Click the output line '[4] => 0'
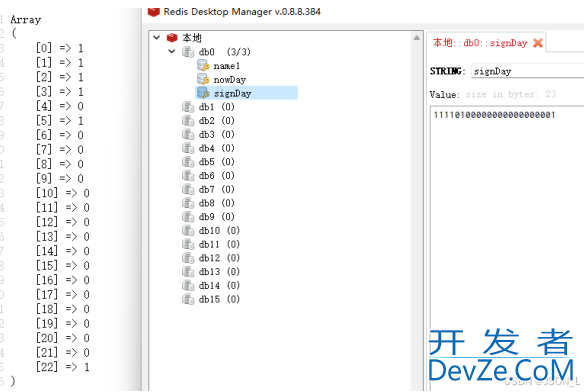 click(x=60, y=106)
